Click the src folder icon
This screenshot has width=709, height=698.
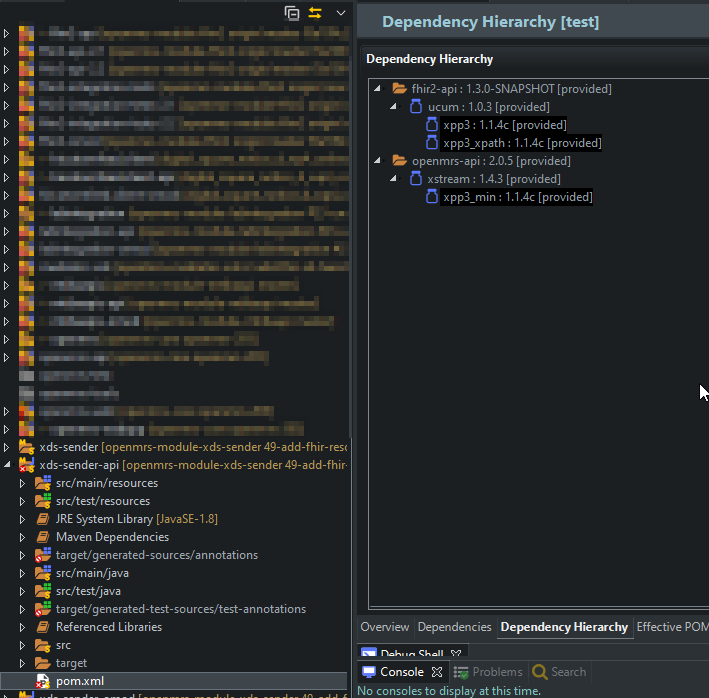pos(43,646)
